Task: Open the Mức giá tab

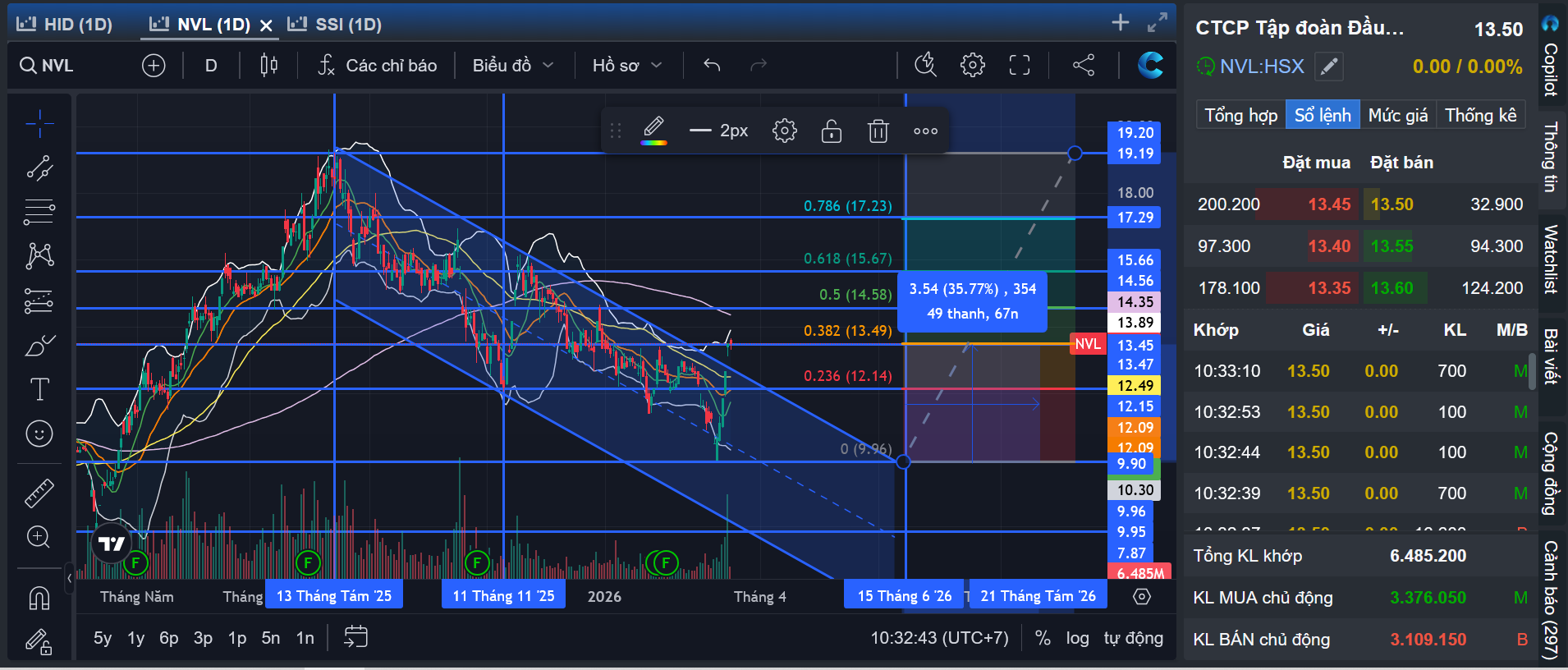Action: (x=1398, y=115)
